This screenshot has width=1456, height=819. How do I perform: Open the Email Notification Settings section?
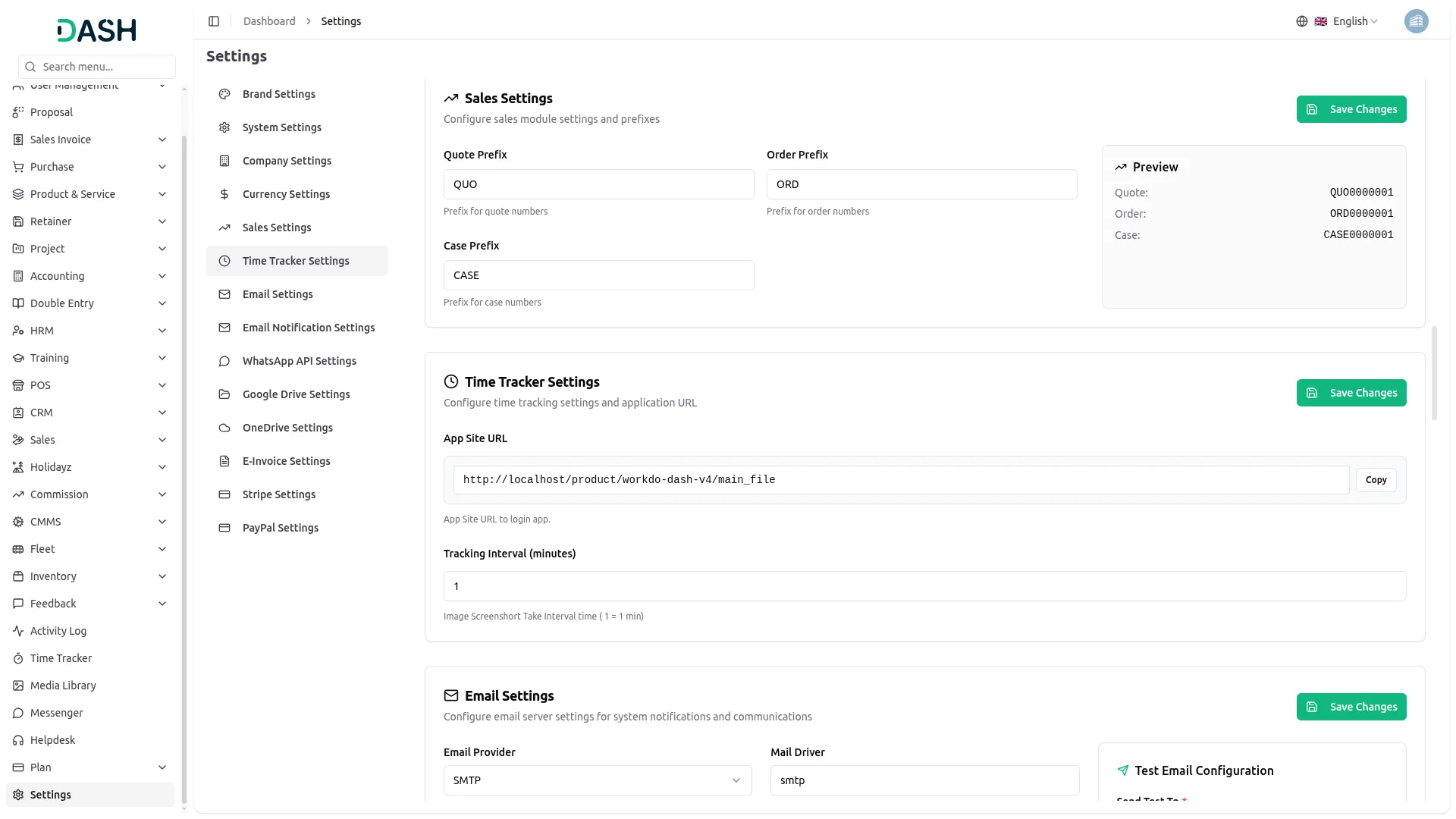click(x=308, y=328)
